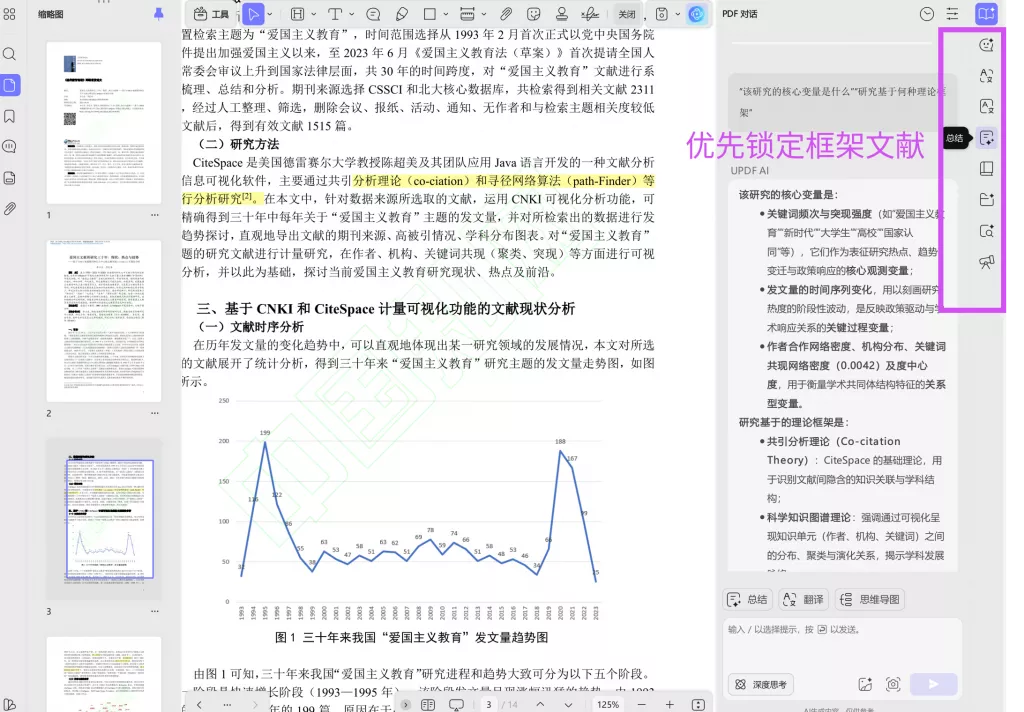Select the pencil annotation tool
The image size is (1024, 712).
click(x=403, y=14)
